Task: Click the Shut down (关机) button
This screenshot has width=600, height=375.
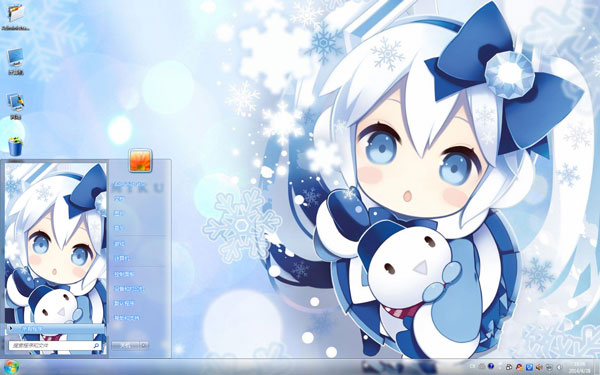Action: (126, 346)
